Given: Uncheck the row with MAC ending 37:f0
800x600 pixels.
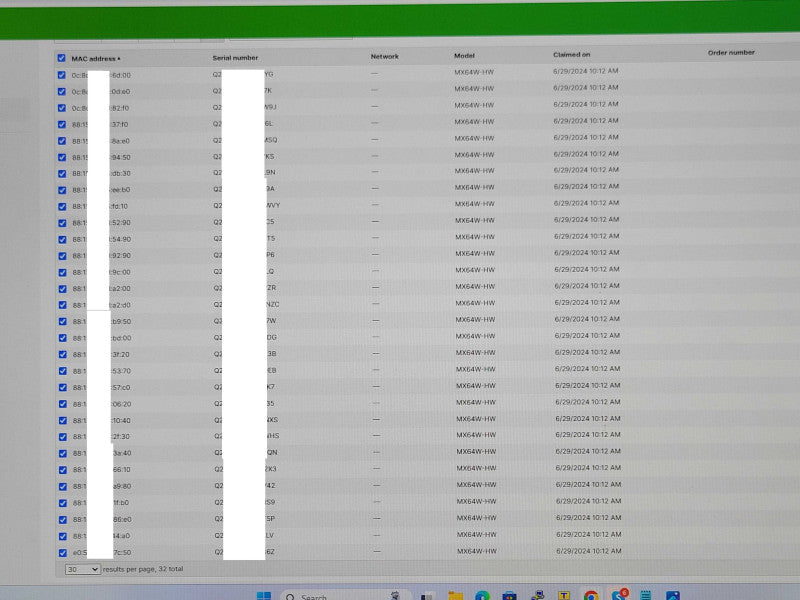Looking at the screenshot, I should pos(62,124).
